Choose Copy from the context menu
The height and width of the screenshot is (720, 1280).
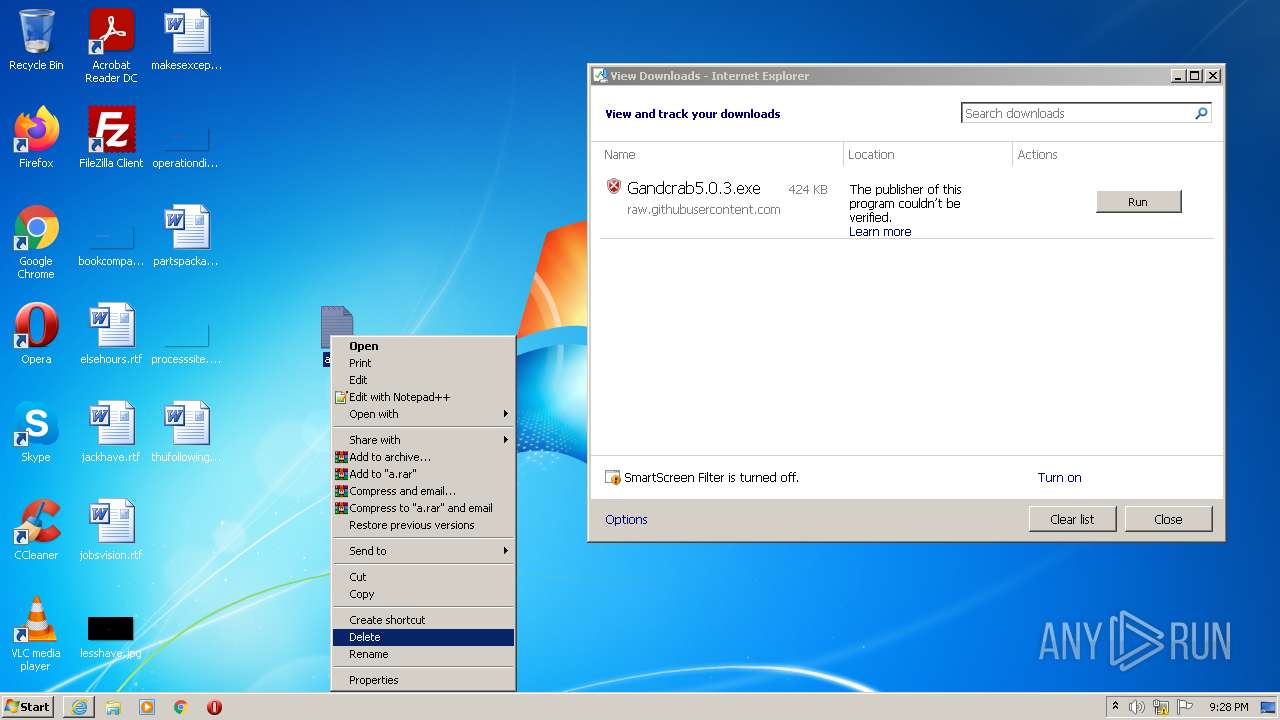click(423, 594)
